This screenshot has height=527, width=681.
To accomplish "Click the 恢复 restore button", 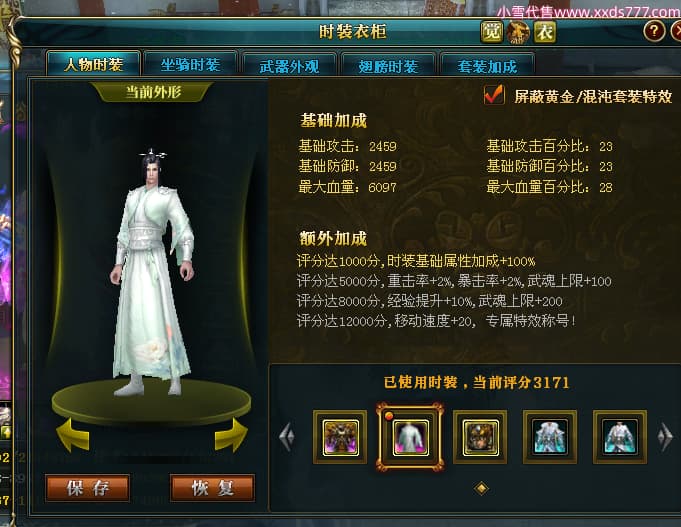I will (x=212, y=488).
